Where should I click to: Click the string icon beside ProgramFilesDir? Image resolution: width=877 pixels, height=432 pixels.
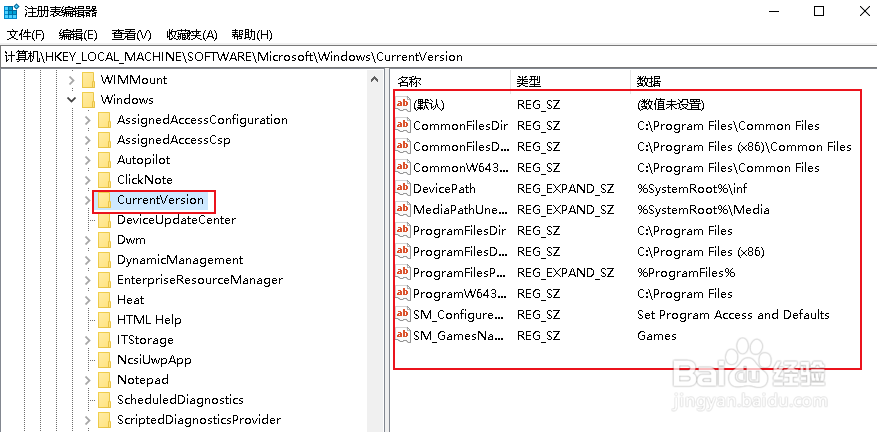pyautogui.click(x=403, y=230)
